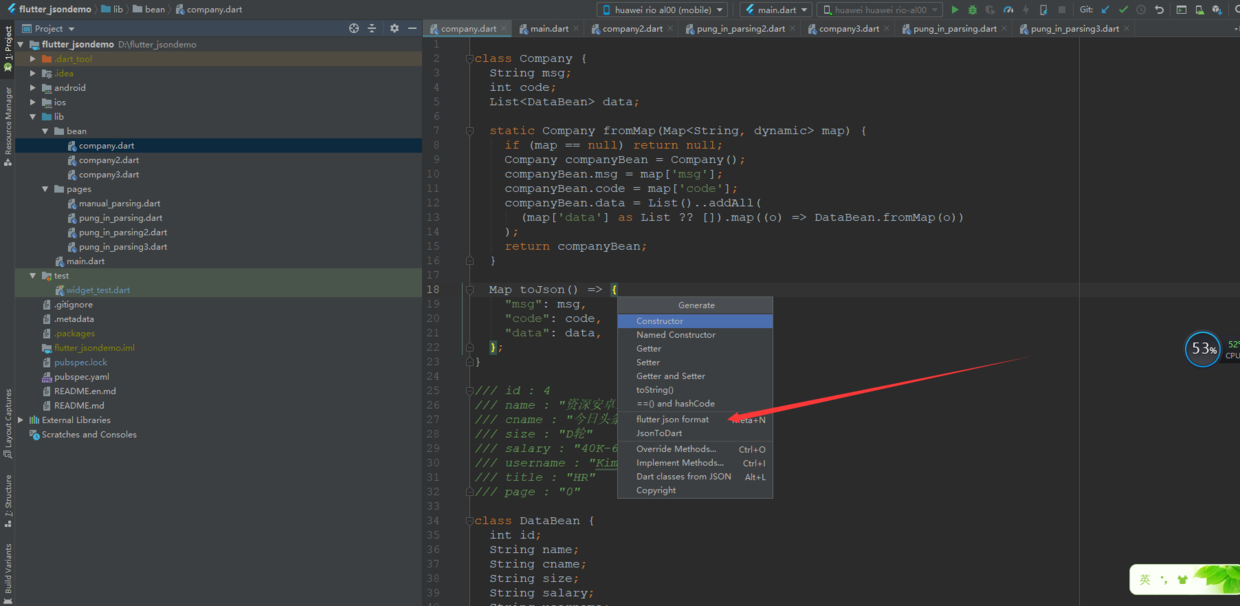Image resolution: width=1240 pixels, height=606 pixels.
Task: Choose Copyright in Generate menu
Action: 695,490
